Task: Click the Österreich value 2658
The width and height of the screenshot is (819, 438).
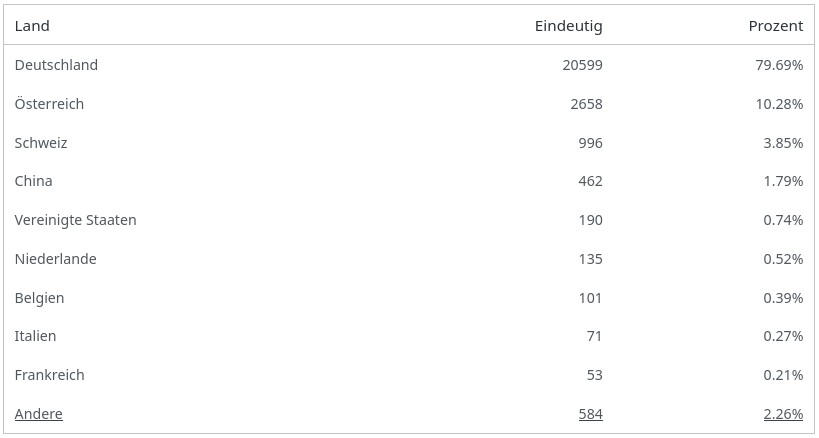Action: (586, 104)
